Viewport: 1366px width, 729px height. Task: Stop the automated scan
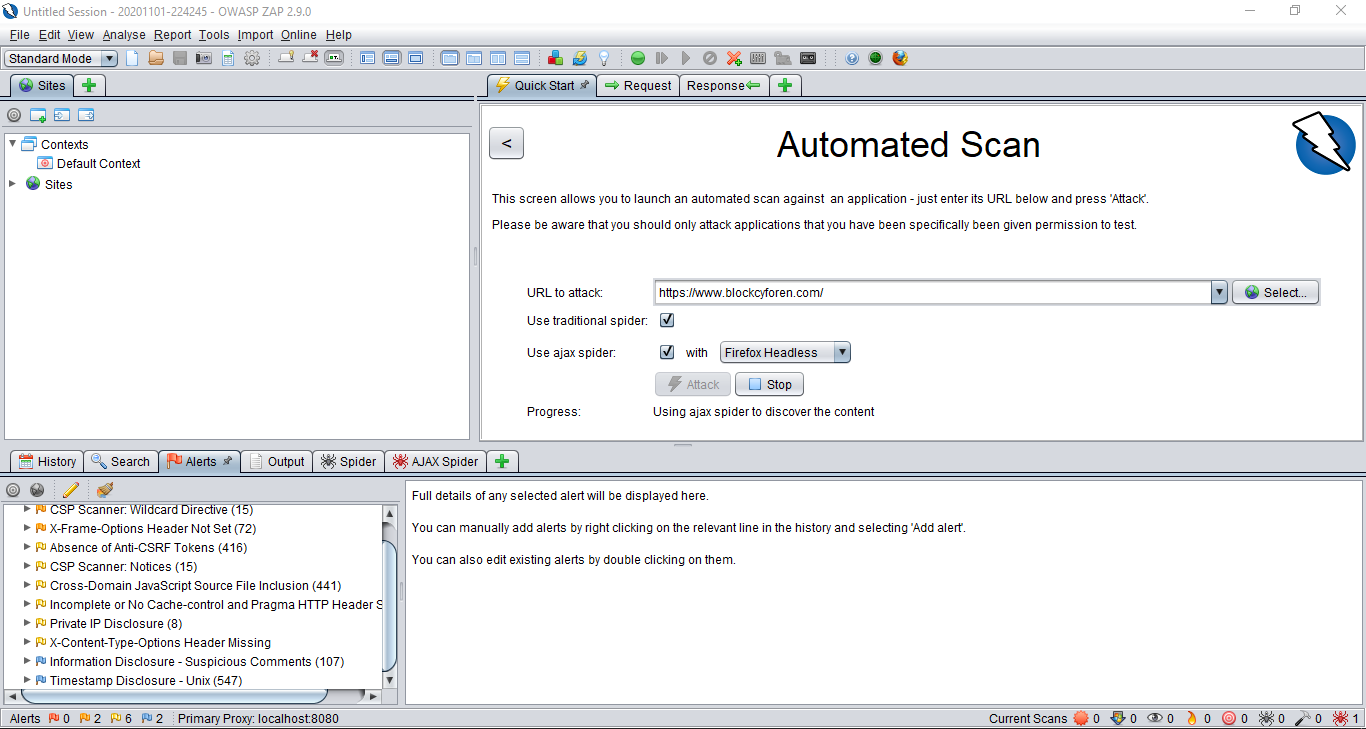click(769, 384)
